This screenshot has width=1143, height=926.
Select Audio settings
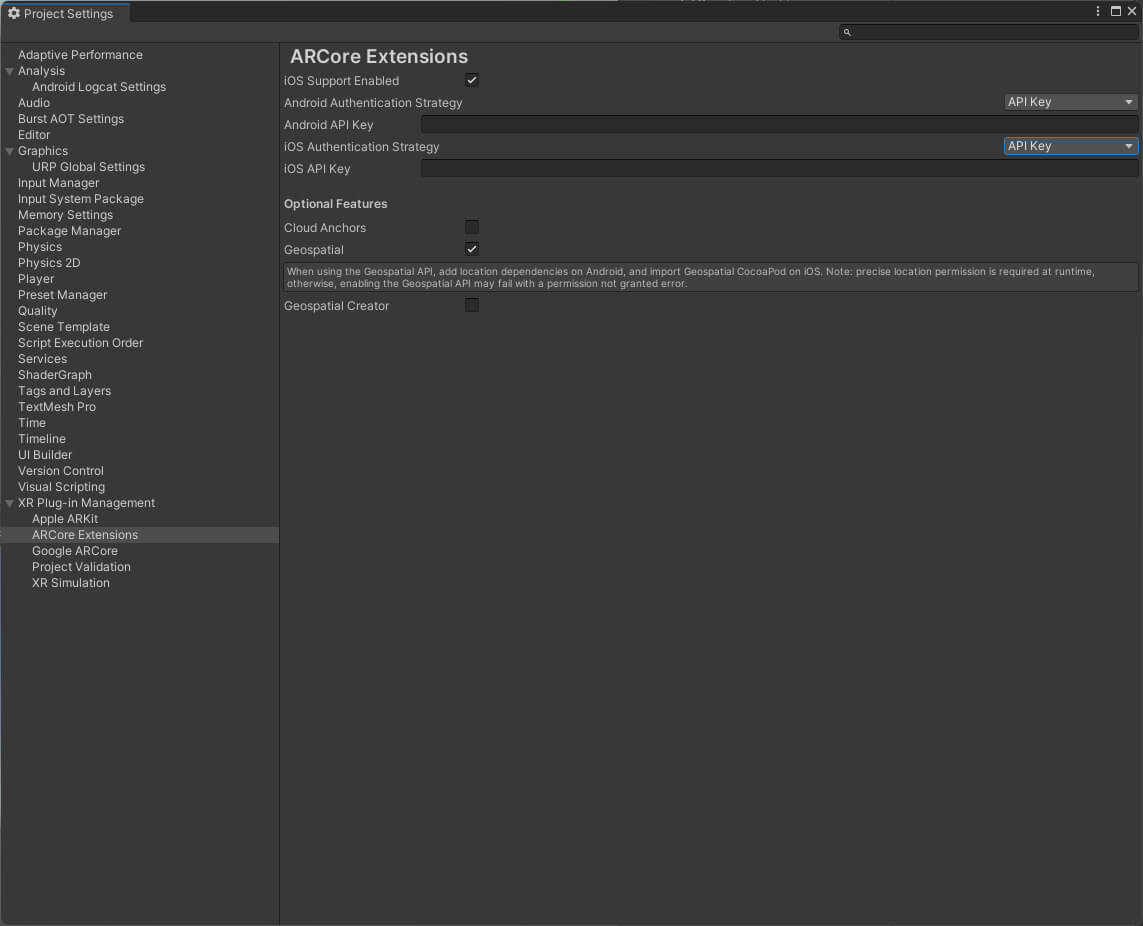34,103
